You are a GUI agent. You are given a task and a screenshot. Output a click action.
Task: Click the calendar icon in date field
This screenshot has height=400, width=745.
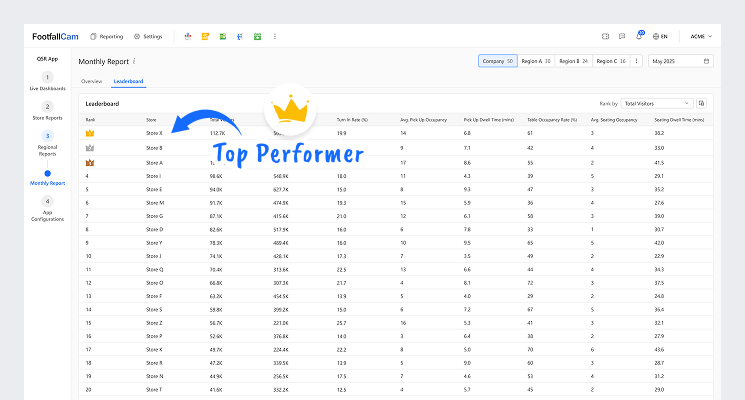tap(706, 61)
